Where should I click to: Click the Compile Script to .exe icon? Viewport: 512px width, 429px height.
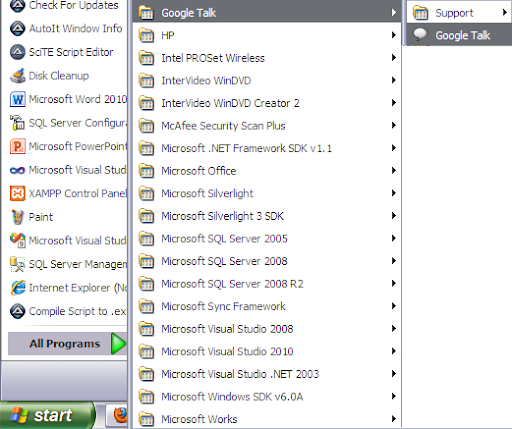(17, 311)
